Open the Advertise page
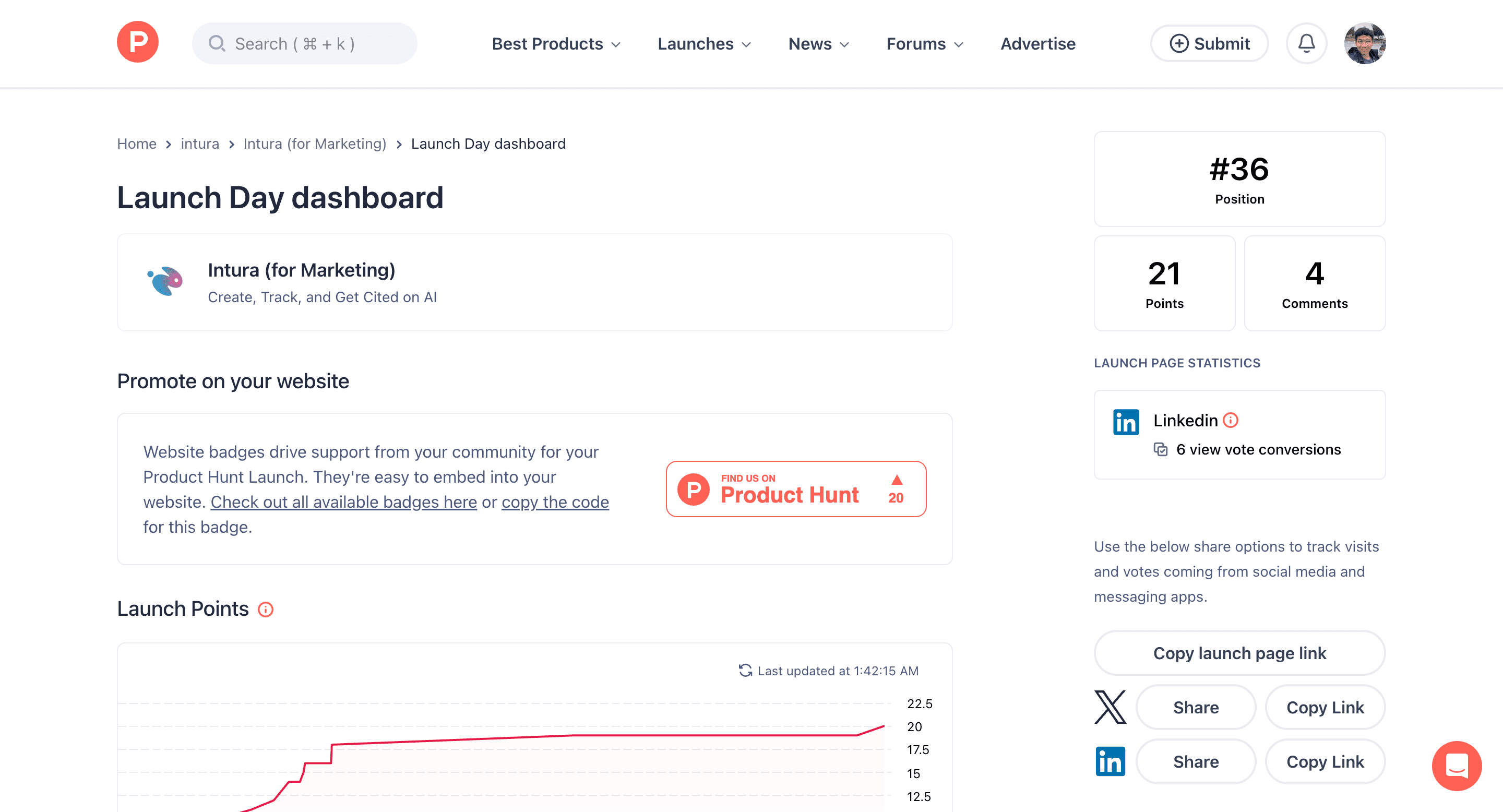Image resolution: width=1503 pixels, height=812 pixels. point(1038,44)
